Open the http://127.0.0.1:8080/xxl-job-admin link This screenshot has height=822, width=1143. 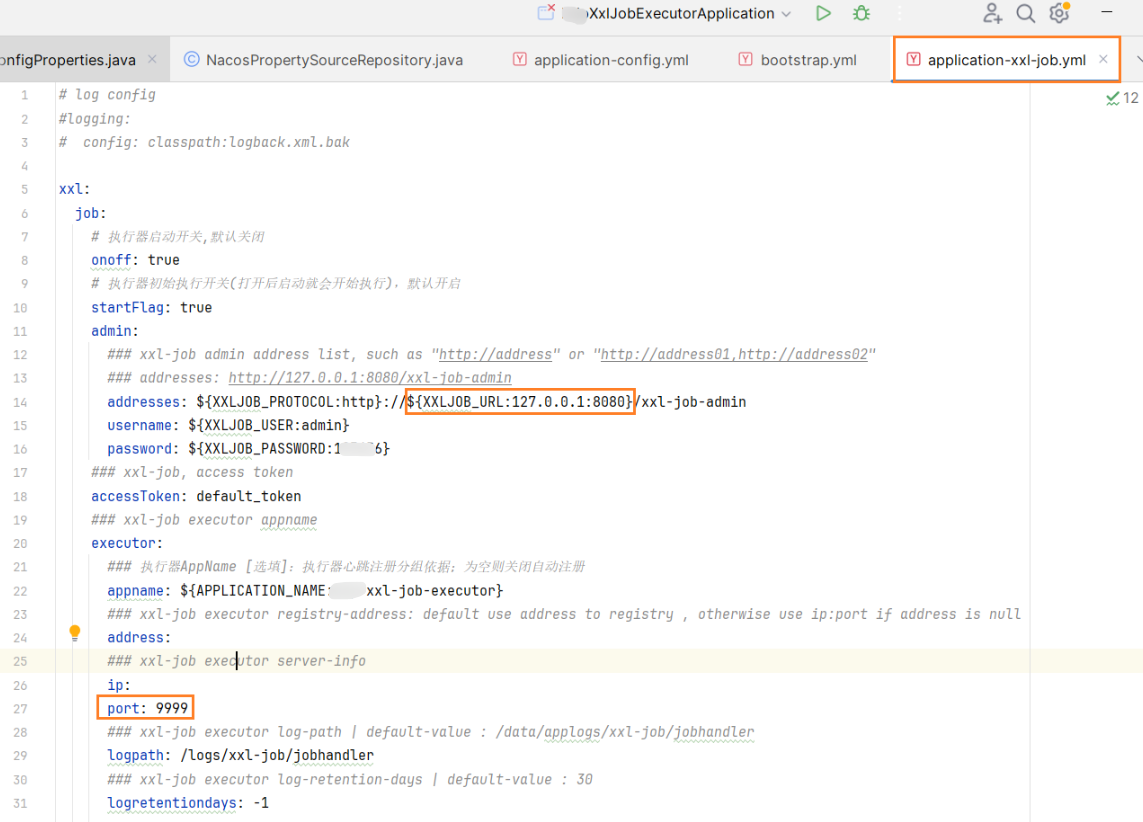click(370, 377)
